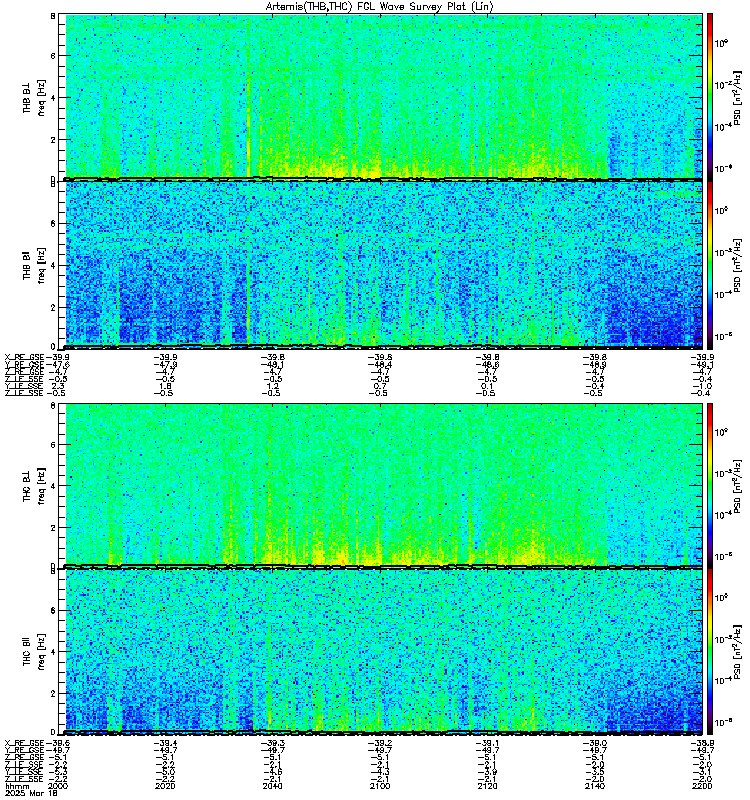750x800 pixels.
Task: Click the THB B⊥ spectrogram color bar
Action: (710, 97)
